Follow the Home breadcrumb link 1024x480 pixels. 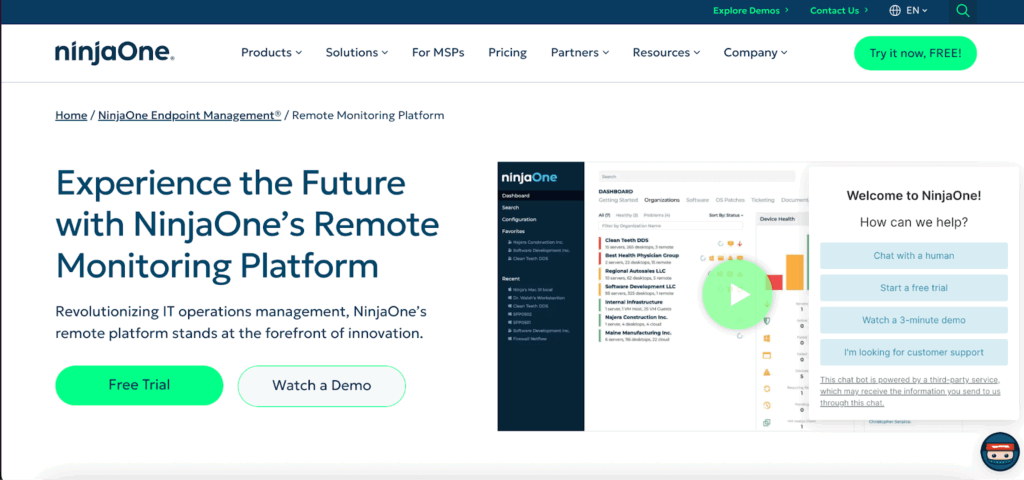pos(71,115)
